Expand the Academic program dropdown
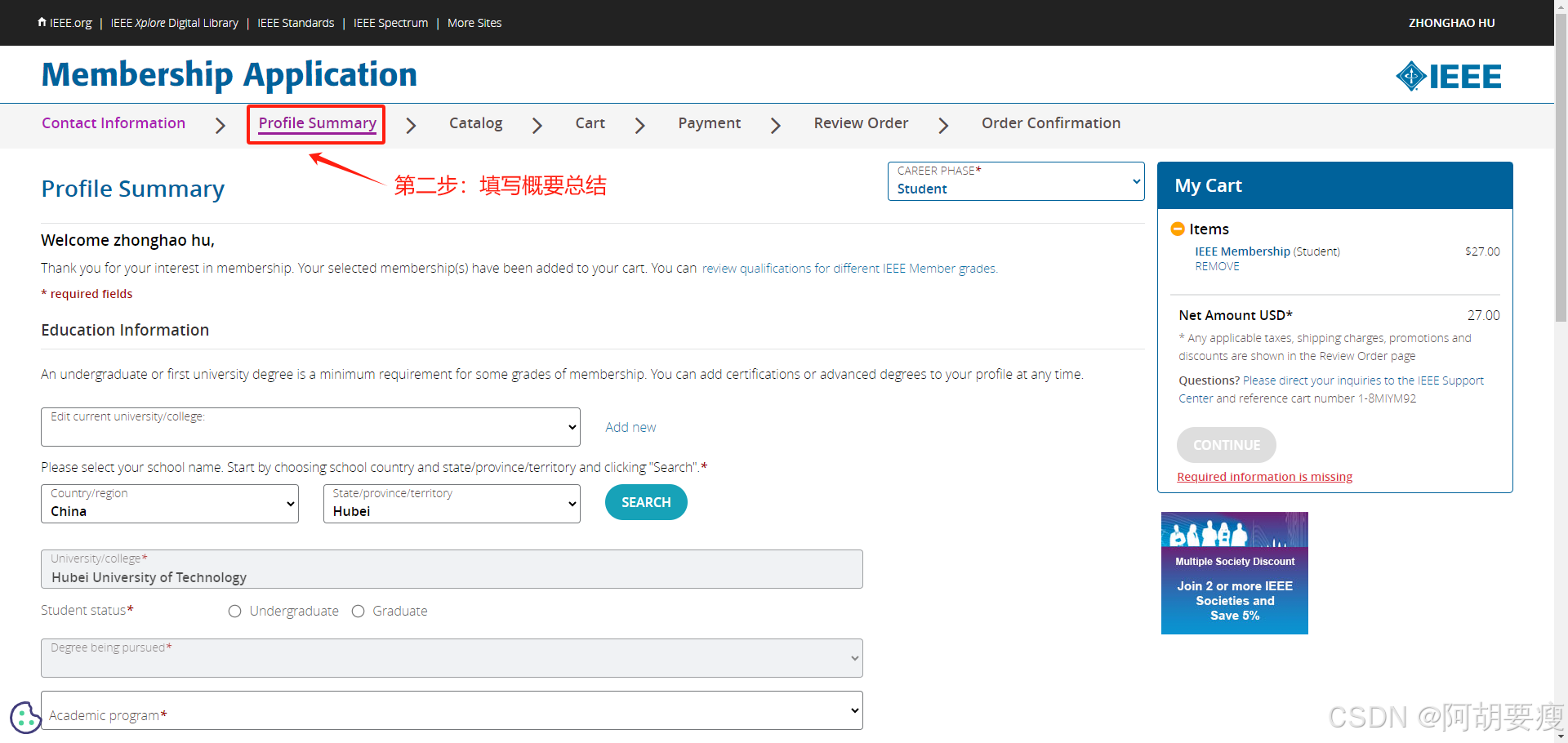 [452, 710]
